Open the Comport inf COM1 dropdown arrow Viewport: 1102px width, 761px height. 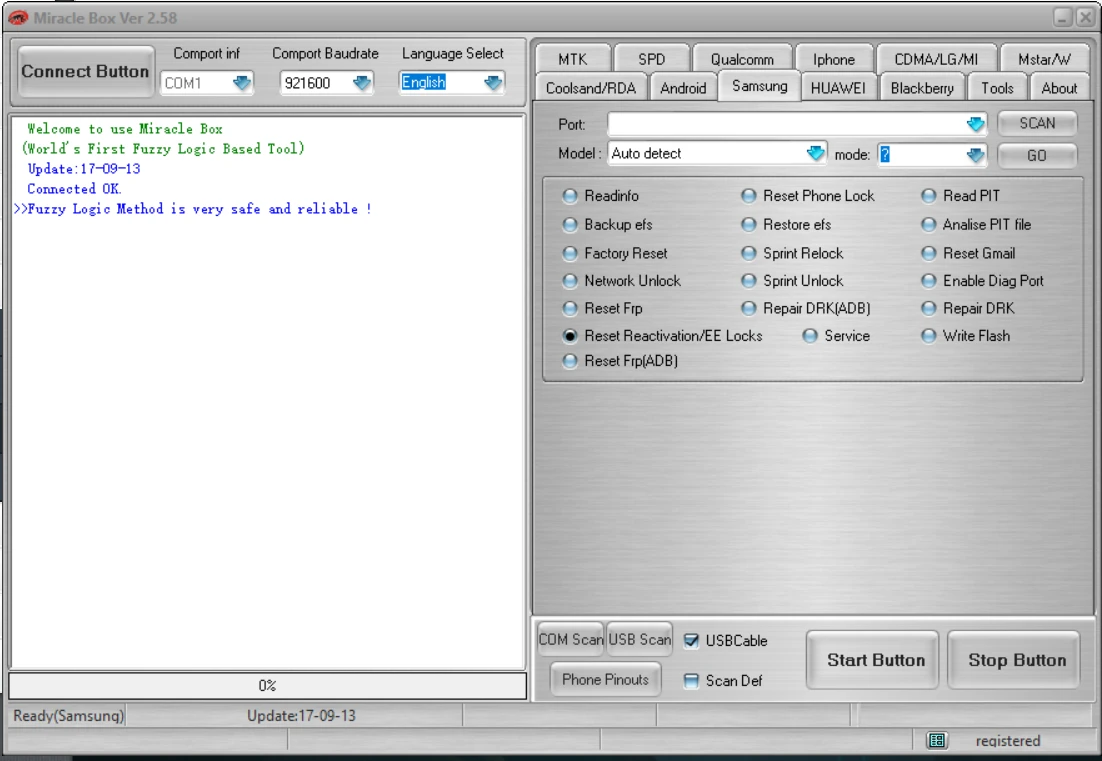pyautogui.click(x=242, y=83)
